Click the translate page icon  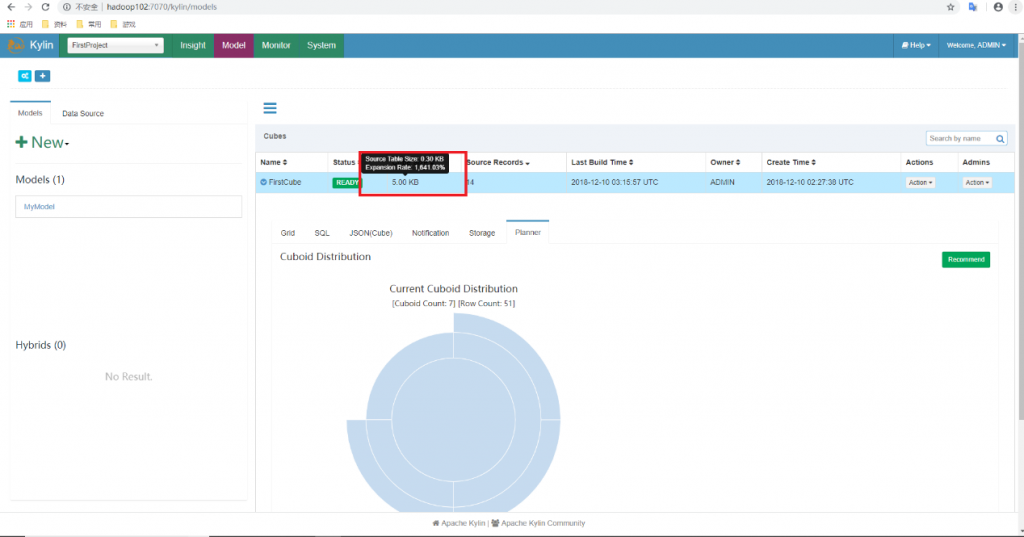[x=973, y=7]
